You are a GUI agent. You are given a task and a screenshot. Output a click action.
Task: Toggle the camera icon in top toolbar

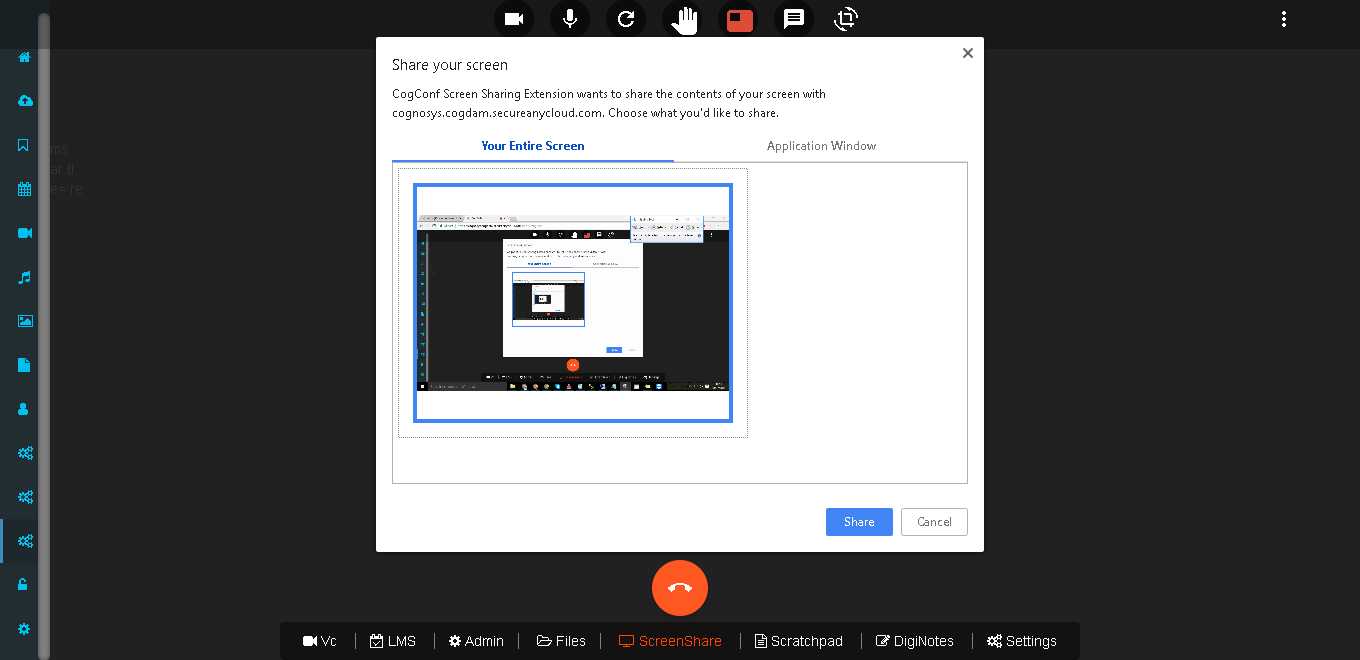pyautogui.click(x=514, y=19)
